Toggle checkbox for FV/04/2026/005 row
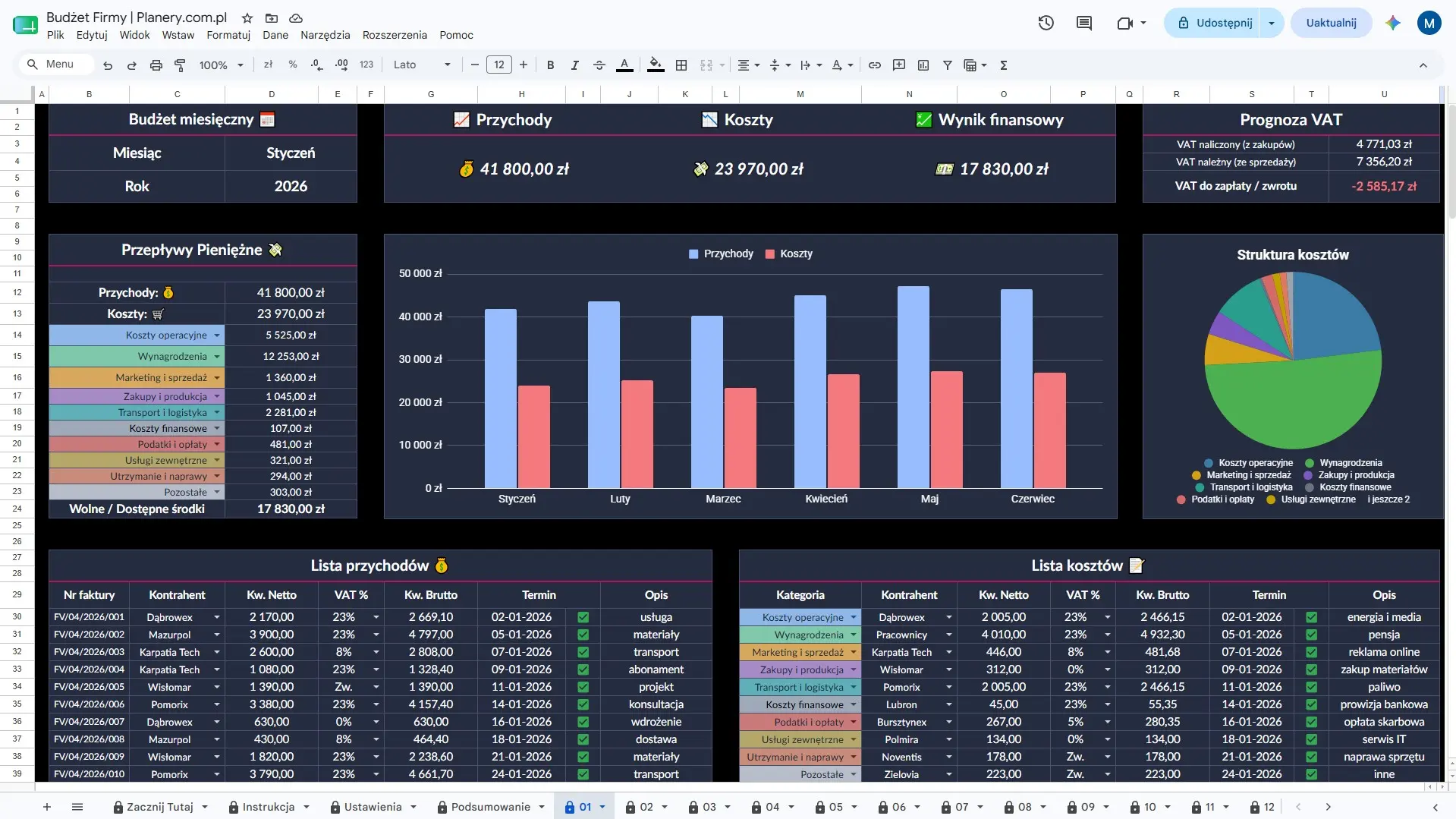Viewport: 1456px width, 819px height. pyautogui.click(x=583, y=687)
